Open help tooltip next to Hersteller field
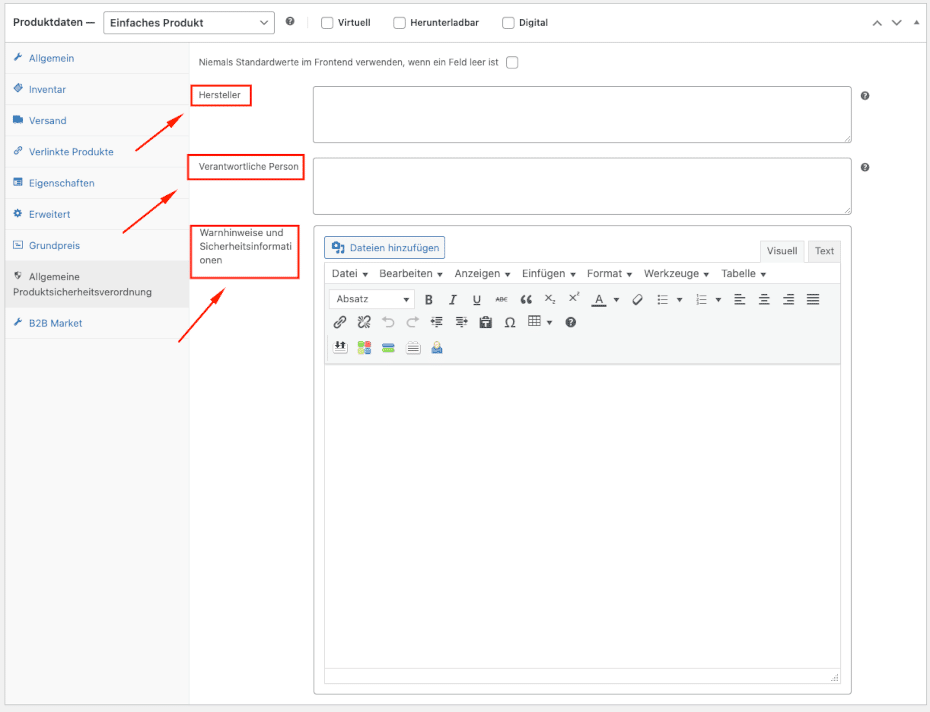This screenshot has height=712, width=930. point(865,96)
